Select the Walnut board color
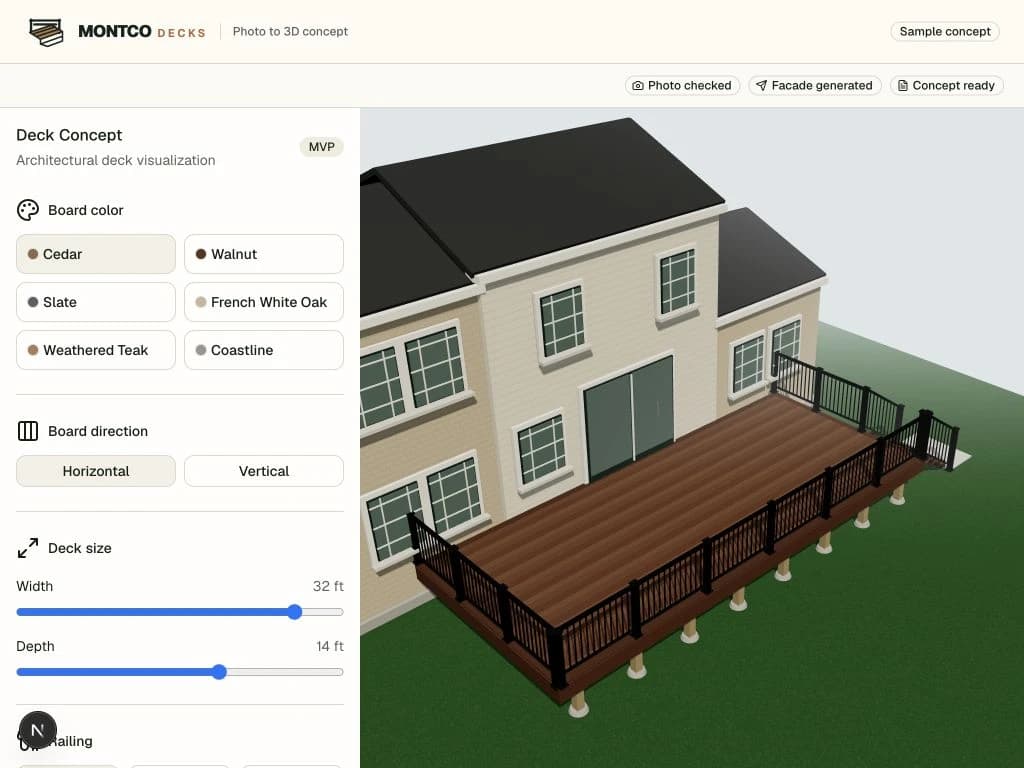Image resolution: width=1024 pixels, height=768 pixels. click(x=264, y=254)
